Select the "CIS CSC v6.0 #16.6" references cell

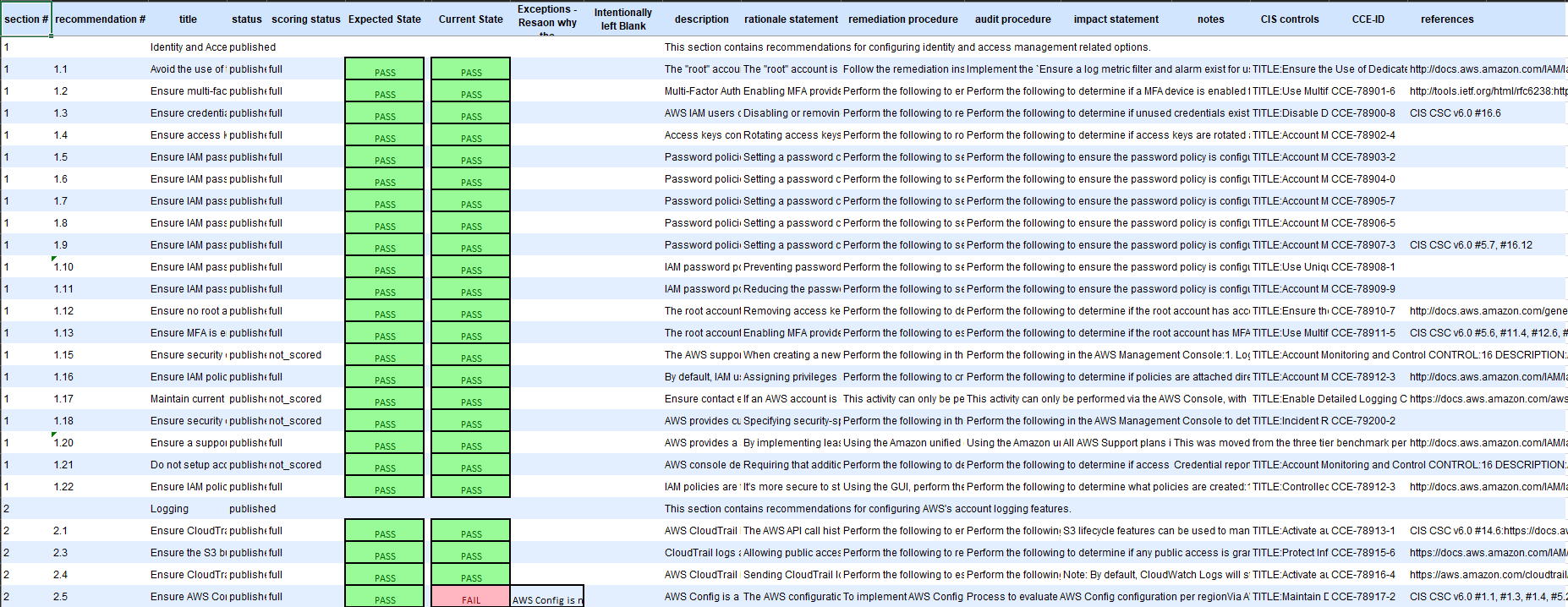tap(1455, 113)
